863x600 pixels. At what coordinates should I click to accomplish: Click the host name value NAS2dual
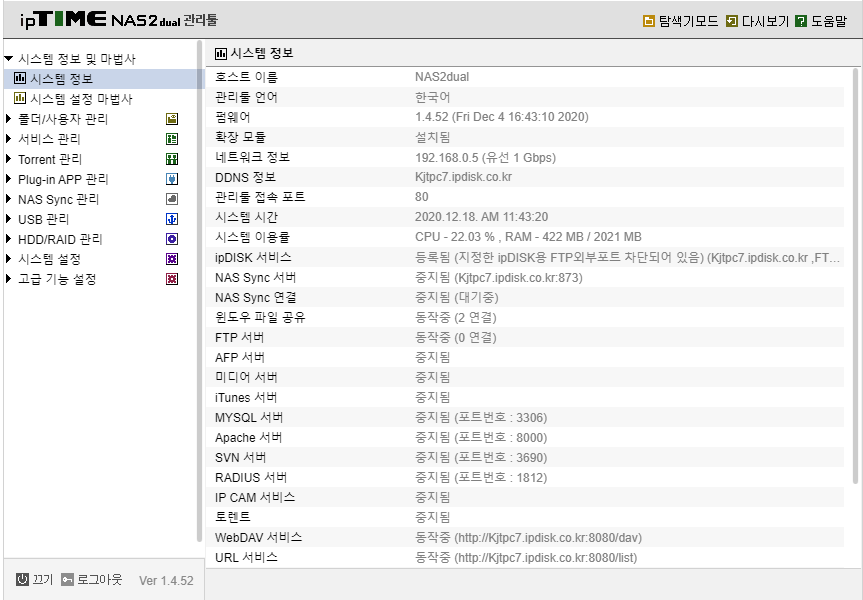[x=442, y=77]
